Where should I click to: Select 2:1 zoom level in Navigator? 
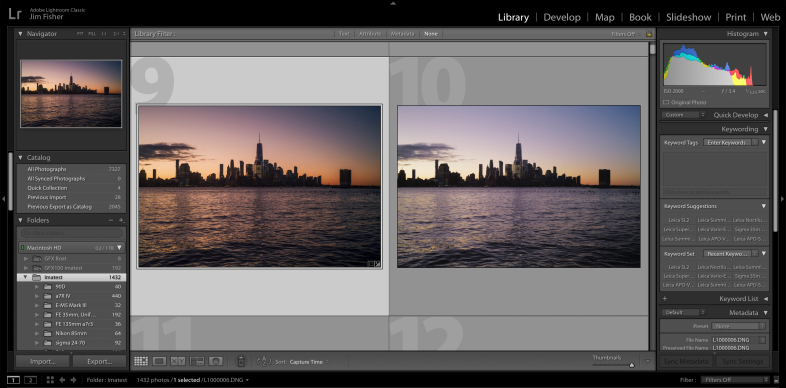[x=116, y=34]
